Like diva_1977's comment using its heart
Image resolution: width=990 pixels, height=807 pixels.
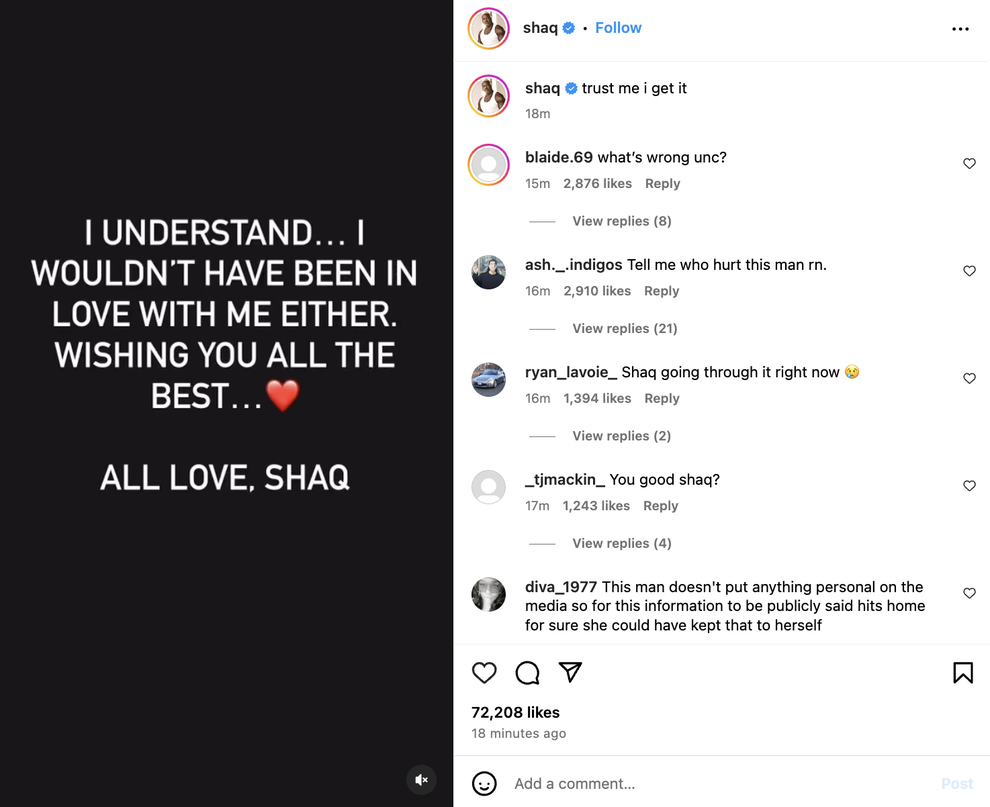point(969,592)
